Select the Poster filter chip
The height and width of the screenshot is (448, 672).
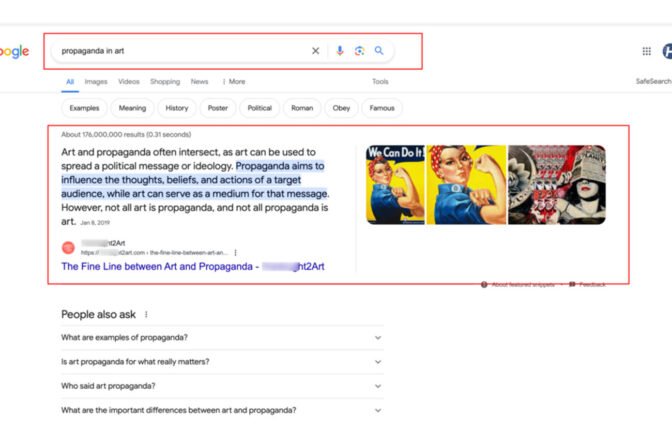point(218,108)
